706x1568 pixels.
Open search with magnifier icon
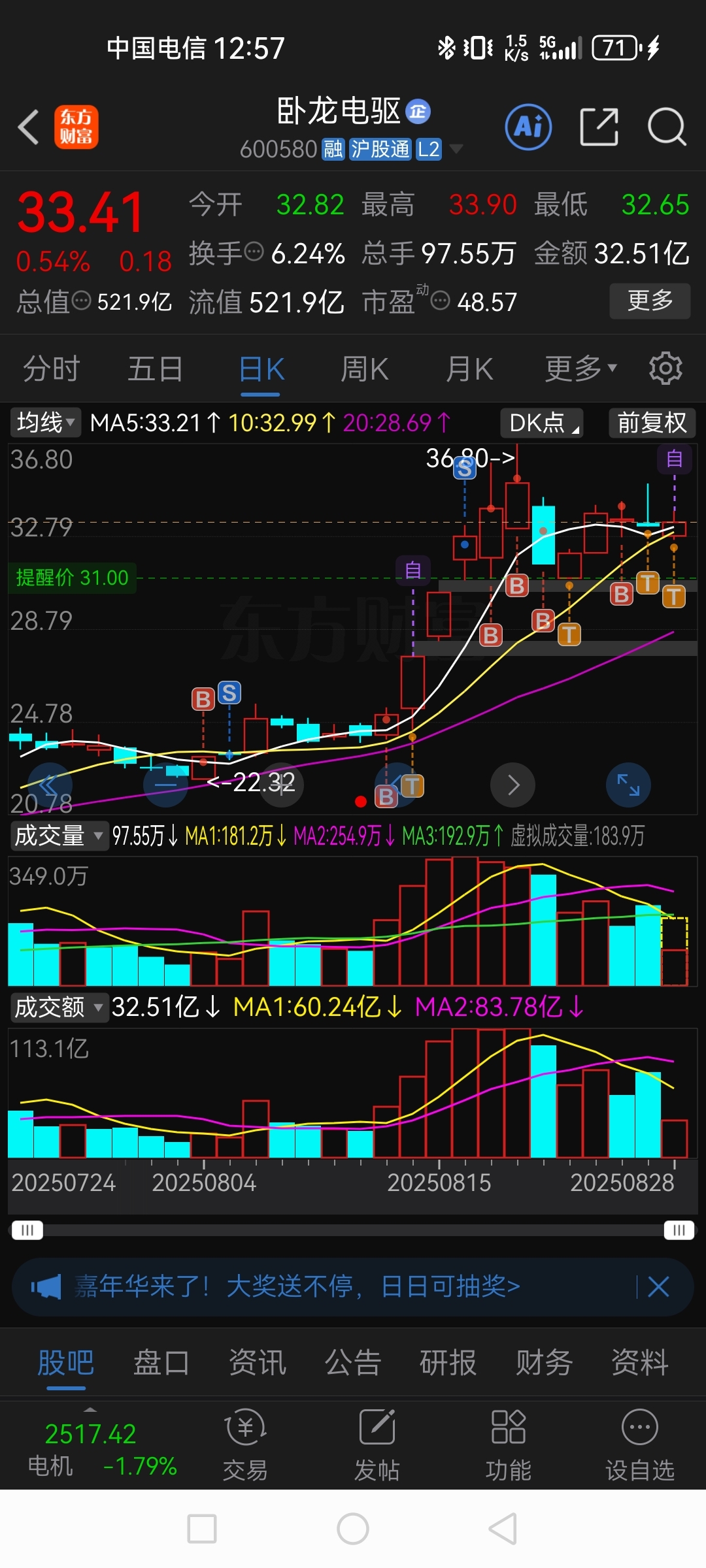click(x=667, y=127)
